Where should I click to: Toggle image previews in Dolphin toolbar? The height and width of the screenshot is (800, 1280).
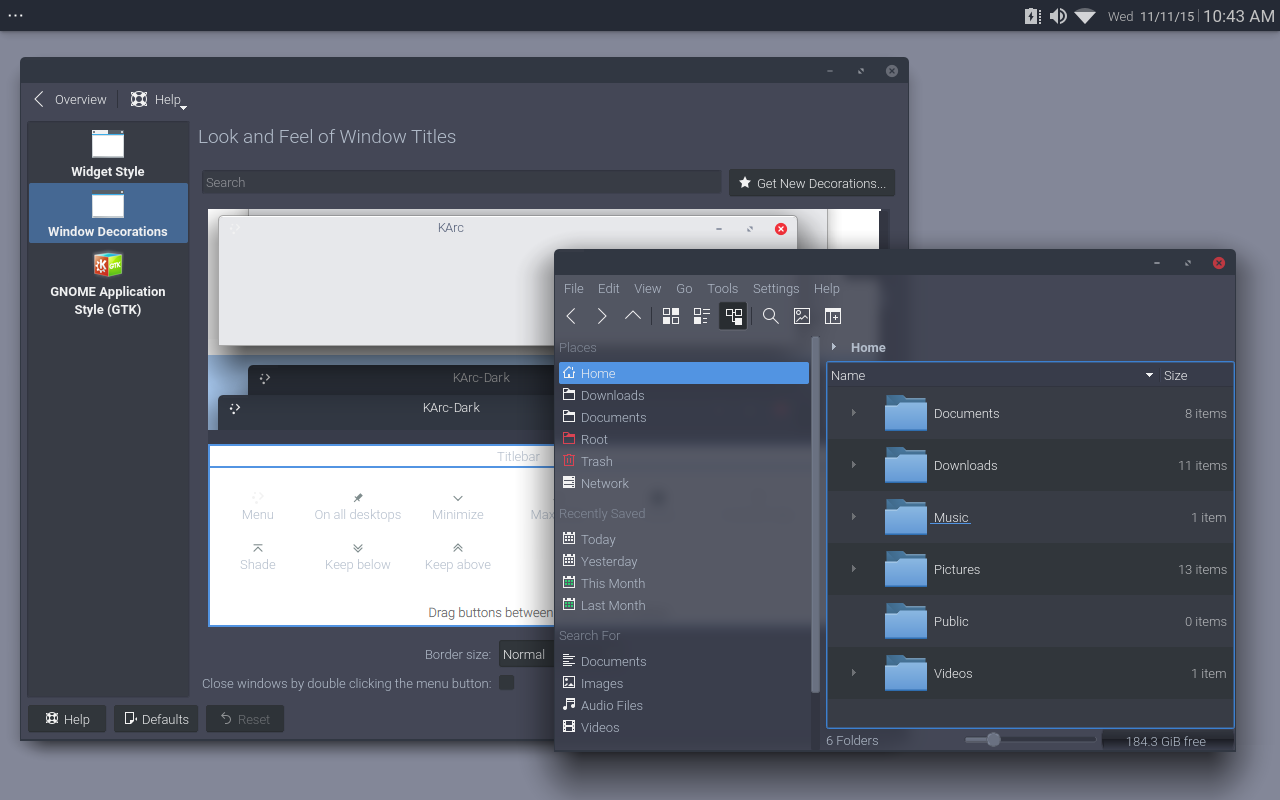(802, 316)
